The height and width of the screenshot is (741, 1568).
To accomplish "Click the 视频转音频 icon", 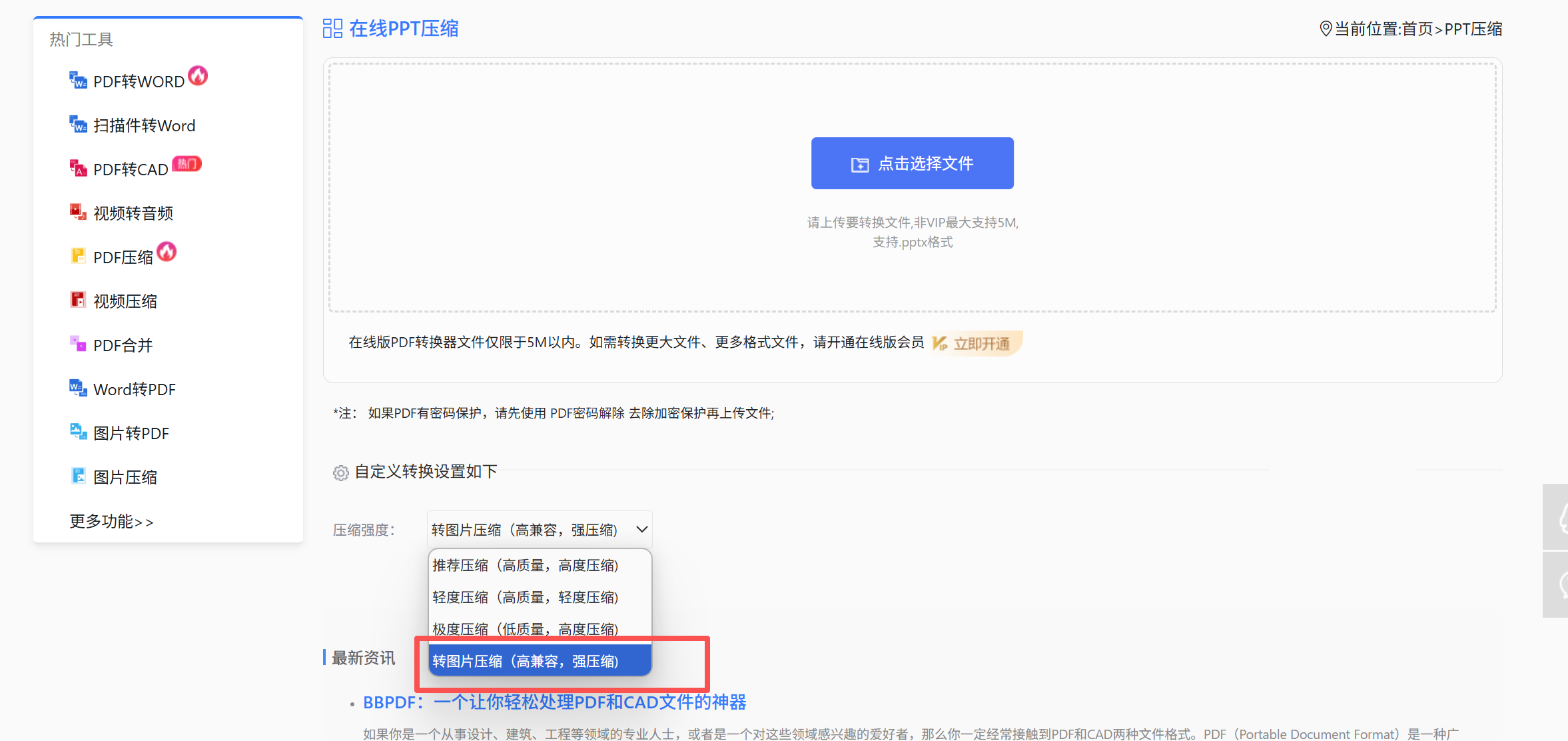I will [78, 213].
